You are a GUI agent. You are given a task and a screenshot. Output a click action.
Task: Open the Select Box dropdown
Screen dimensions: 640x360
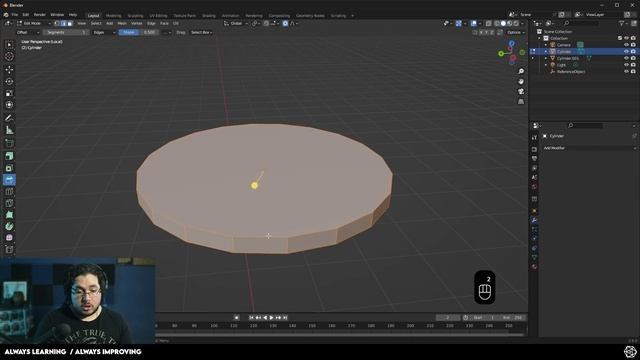pos(201,32)
